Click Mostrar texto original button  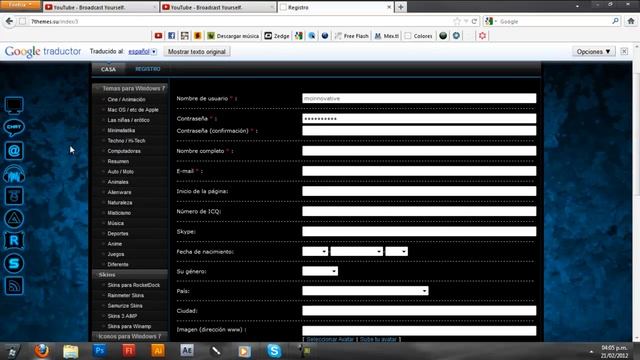197,52
